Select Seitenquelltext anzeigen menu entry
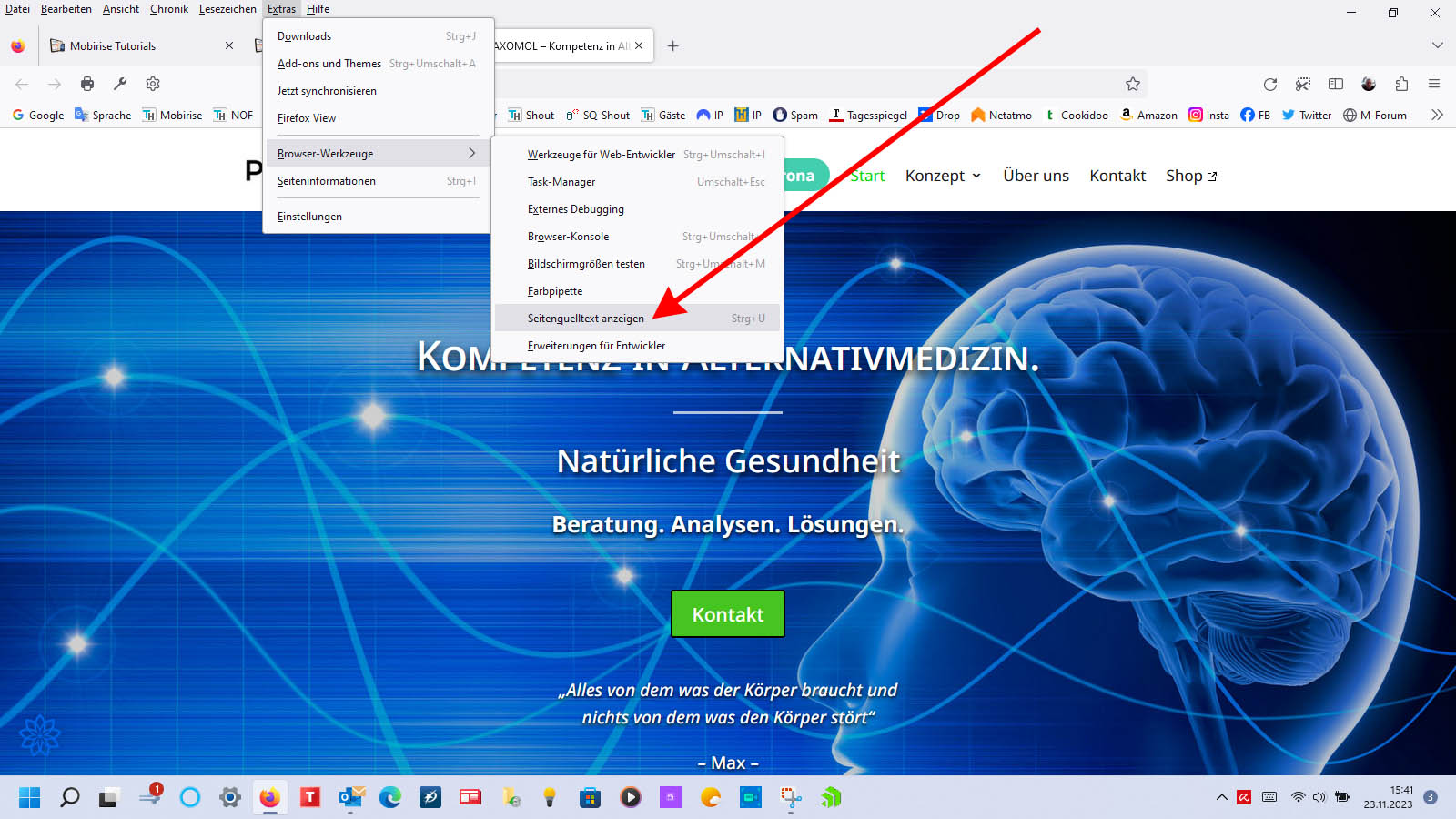 pyautogui.click(x=586, y=318)
